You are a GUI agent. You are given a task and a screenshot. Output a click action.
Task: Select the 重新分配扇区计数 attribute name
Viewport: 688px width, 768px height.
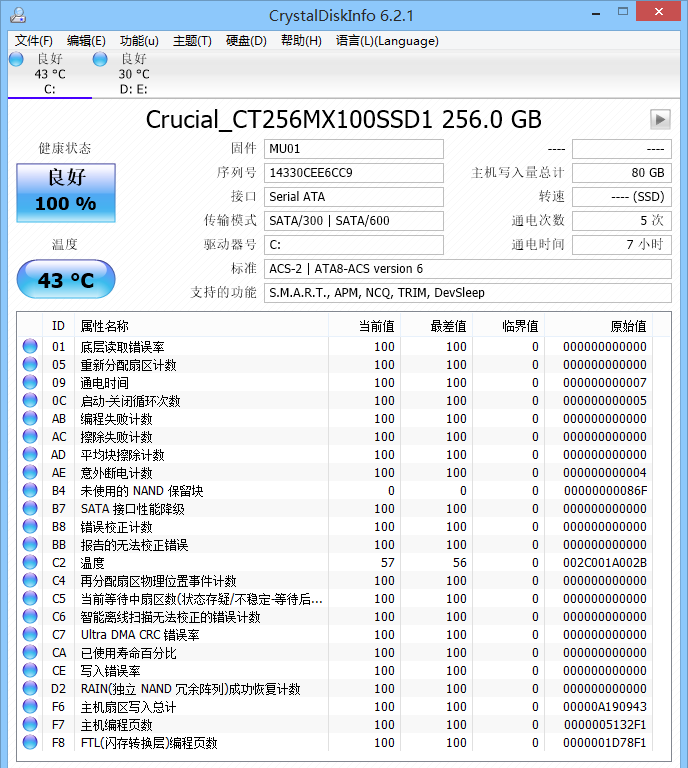pyautogui.click(x=128, y=365)
